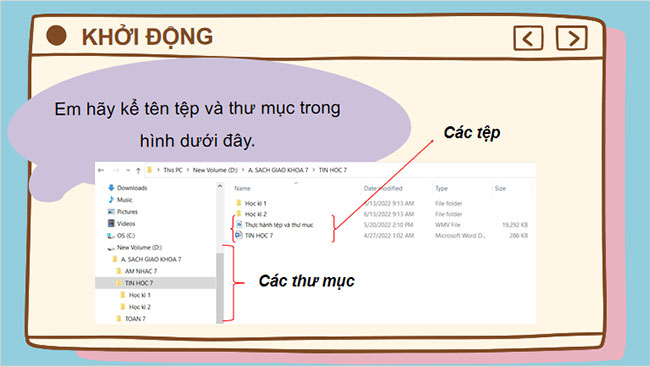Click the 286 KB size cell
The width and height of the screenshot is (650, 367).
pyautogui.click(x=519, y=236)
